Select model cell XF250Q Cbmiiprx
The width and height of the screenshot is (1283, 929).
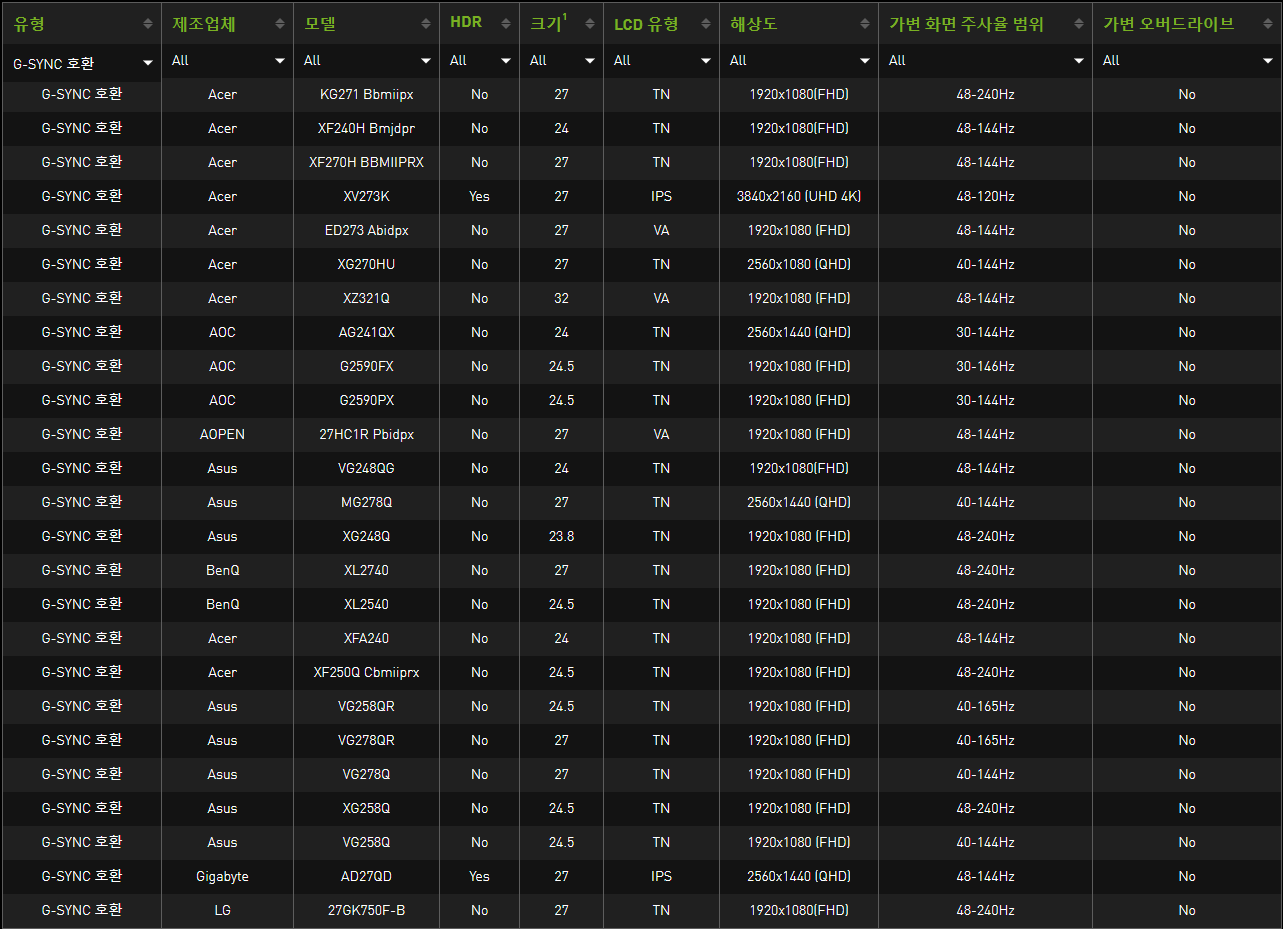[x=366, y=673]
